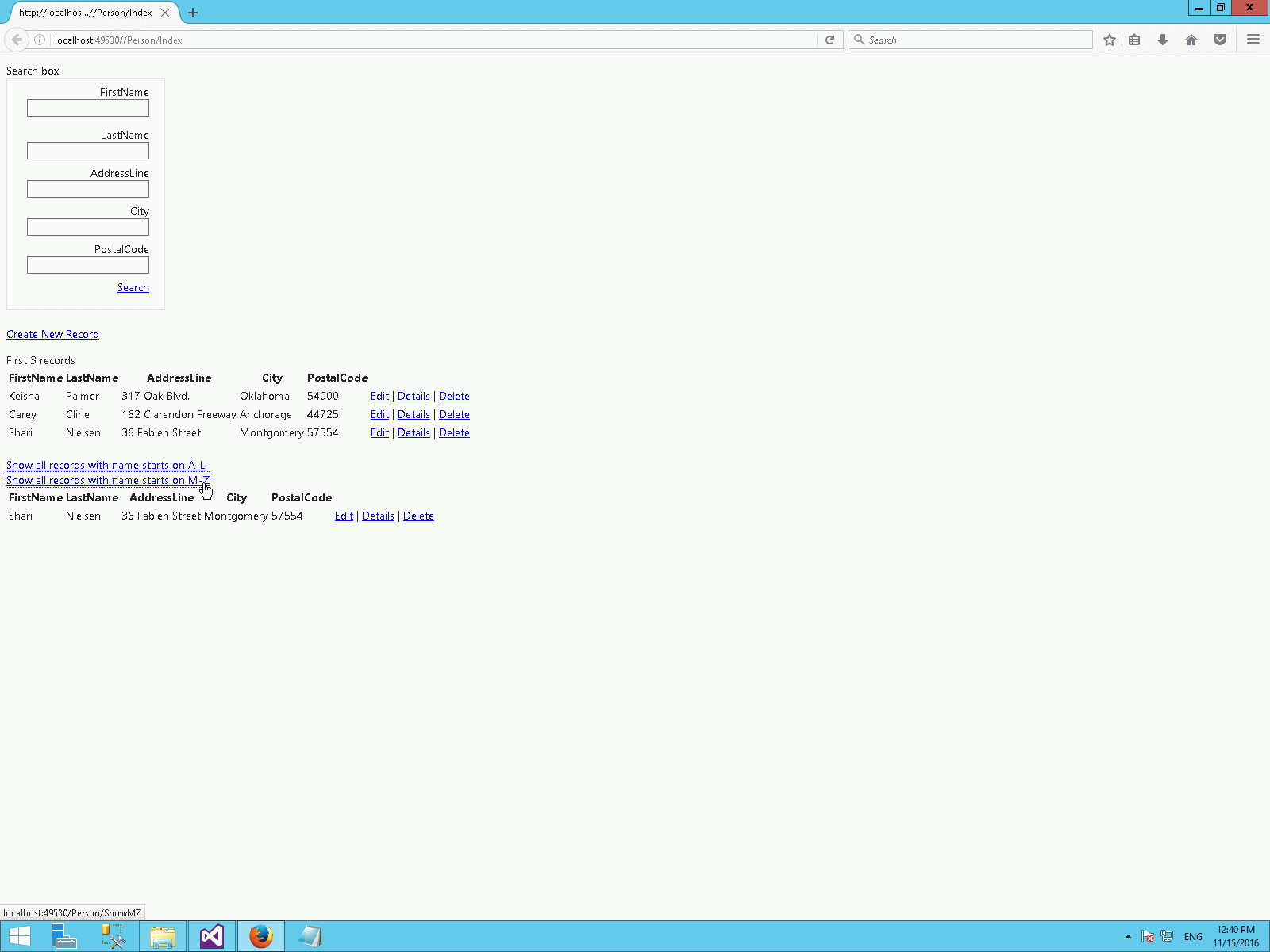Delete Shari Nielsen in the M-Z results
Image resolution: width=1270 pixels, height=952 pixels.
(418, 516)
